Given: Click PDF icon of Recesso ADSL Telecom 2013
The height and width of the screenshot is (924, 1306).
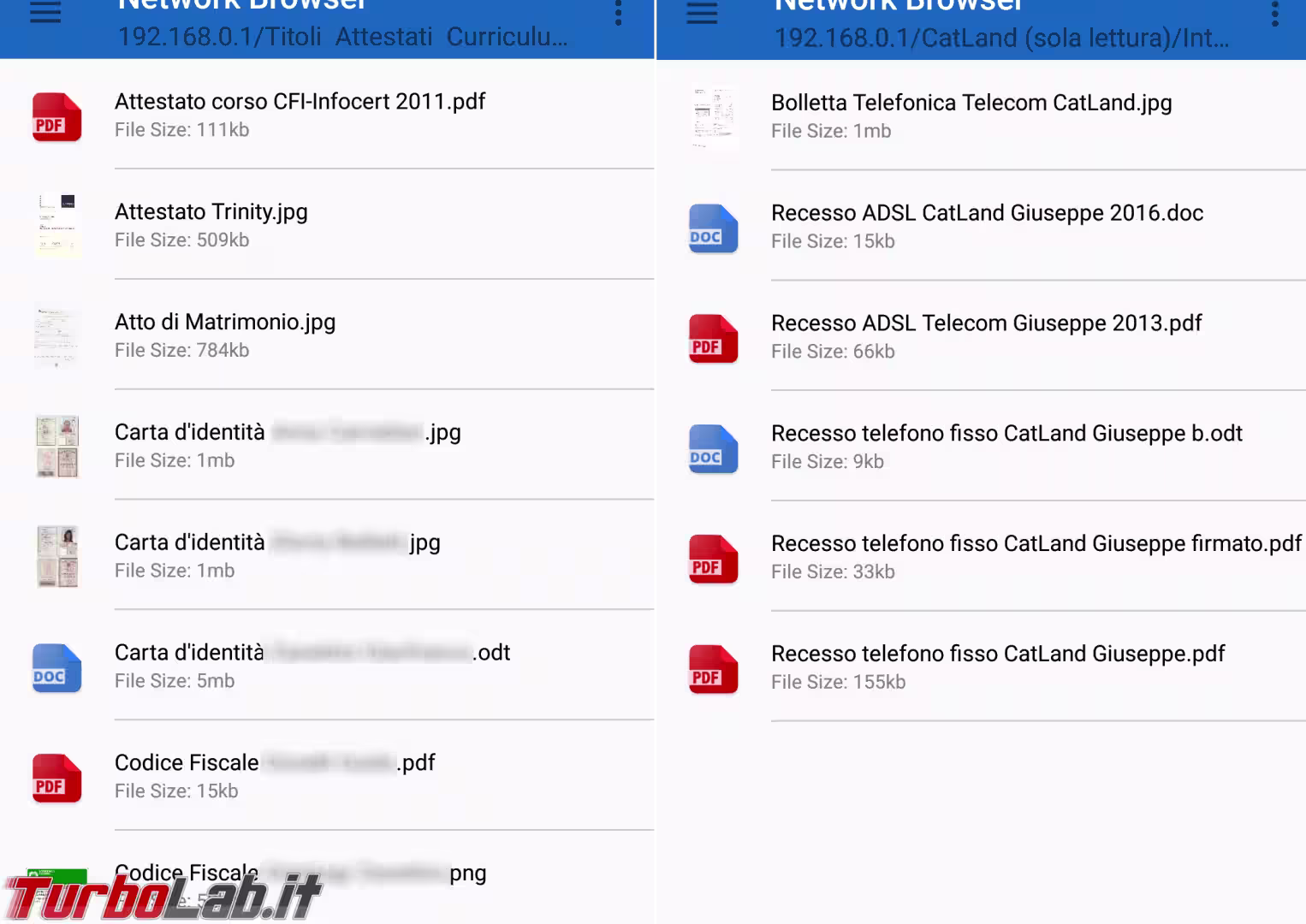Looking at the screenshot, I should (713, 339).
